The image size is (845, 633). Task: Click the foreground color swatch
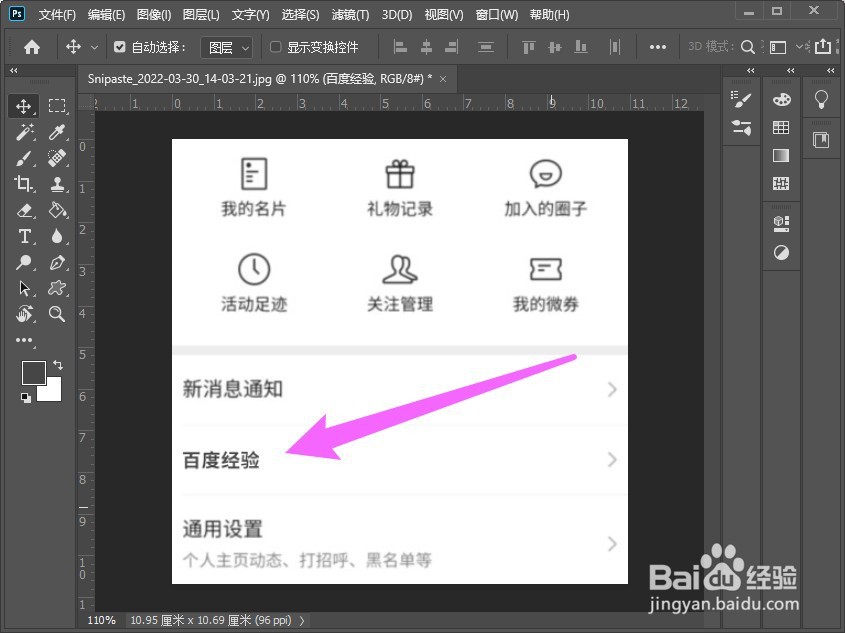[x=33, y=373]
